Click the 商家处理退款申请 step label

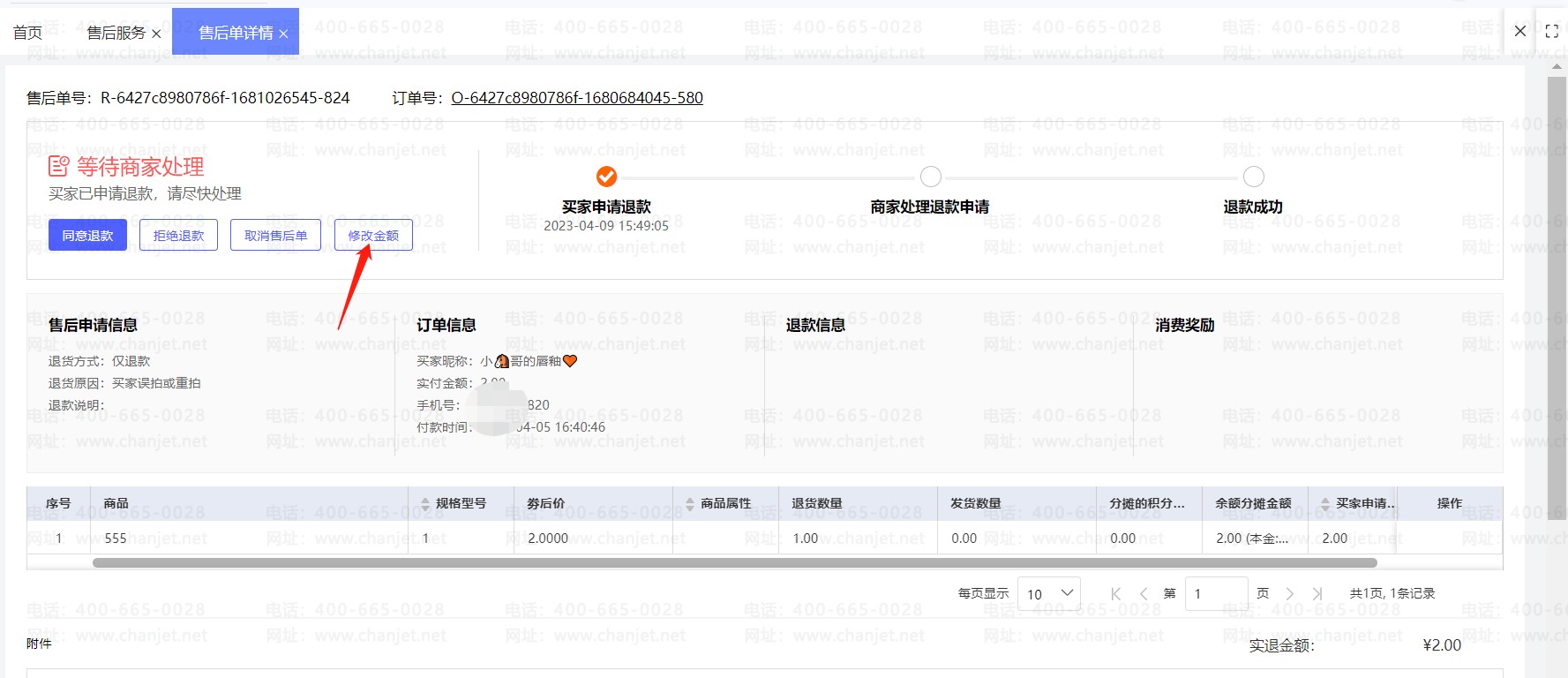[x=930, y=207]
